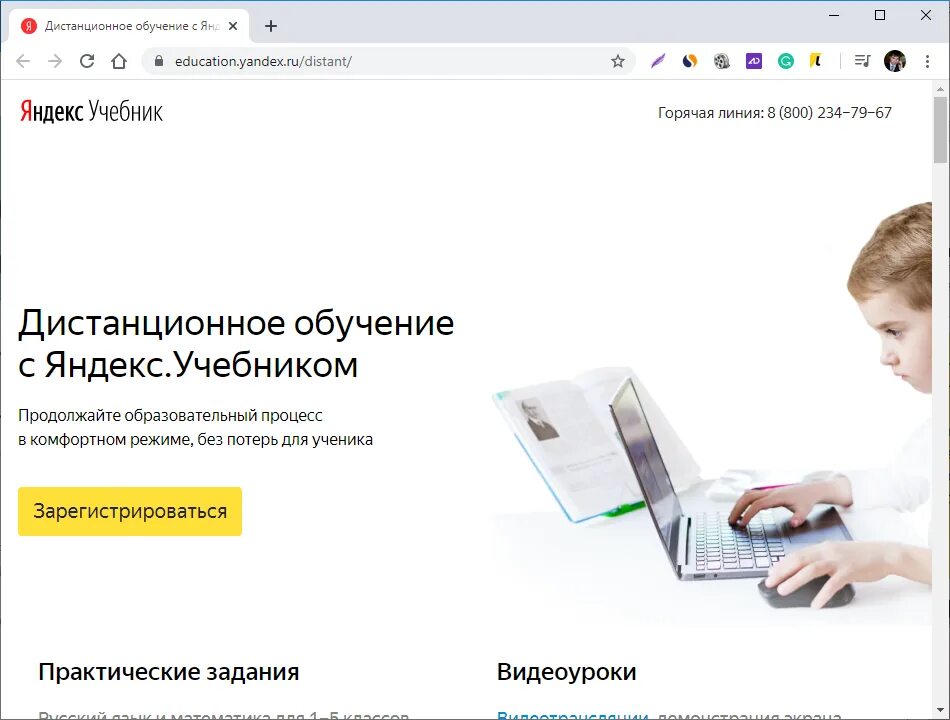Viewport: 950px width, 720px height.
Task: Open a new browser tab
Action: (271, 26)
